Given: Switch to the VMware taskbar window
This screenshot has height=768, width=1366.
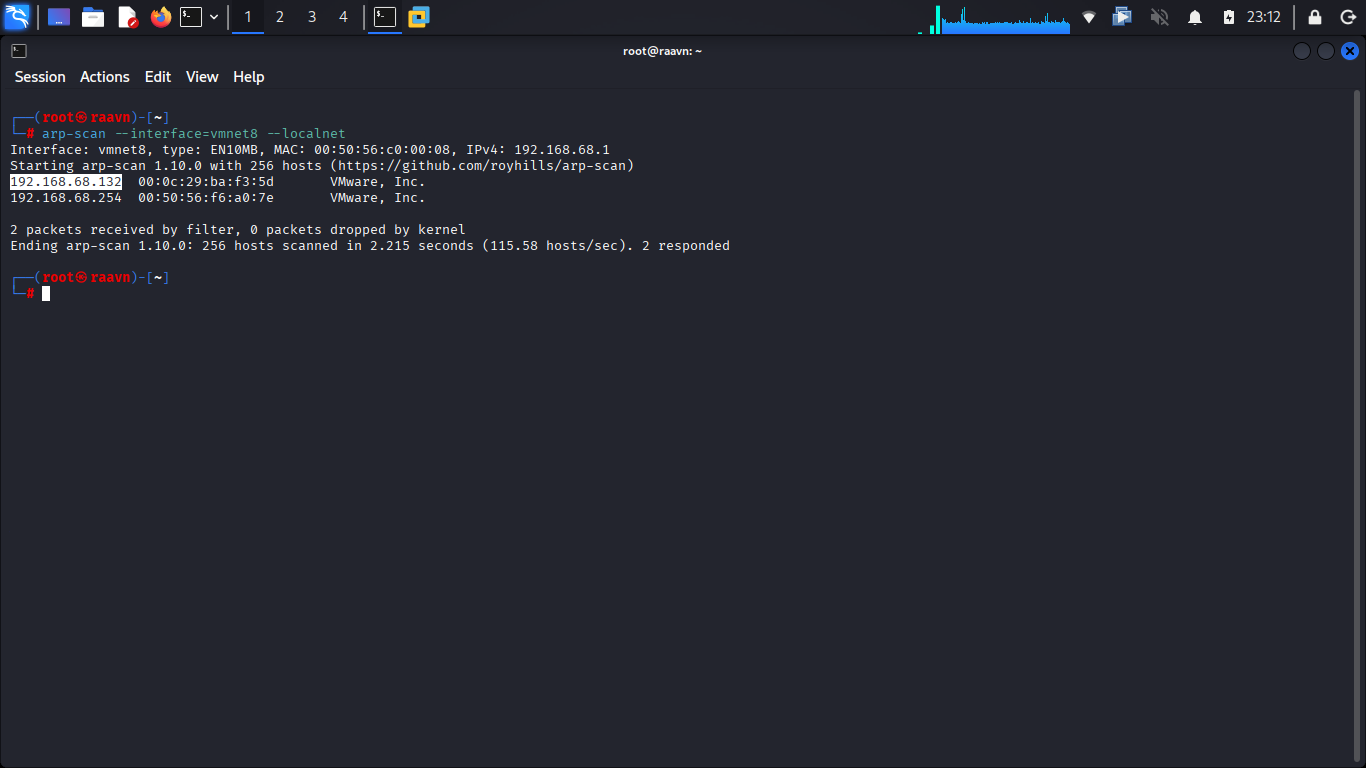Looking at the screenshot, I should click(x=418, y=17).
